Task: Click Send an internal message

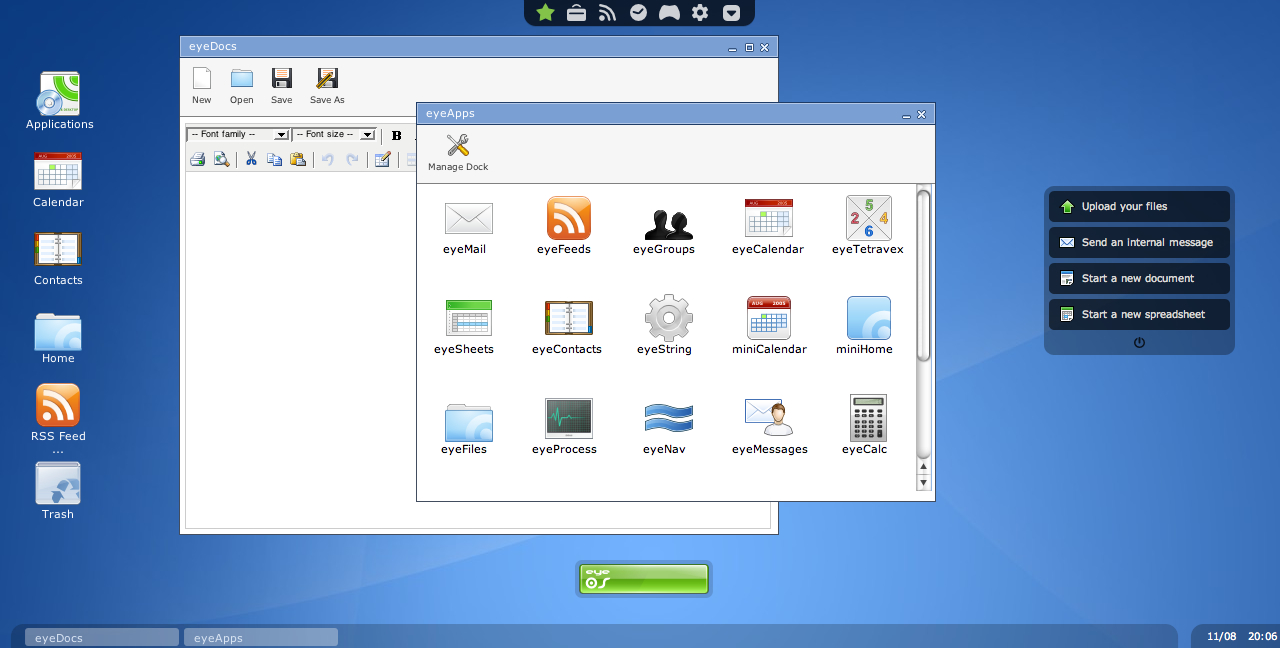Action: [1139, 242]
